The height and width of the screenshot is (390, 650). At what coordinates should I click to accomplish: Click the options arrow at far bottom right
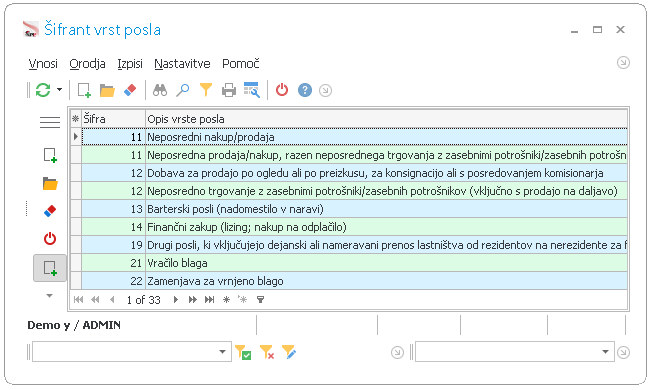coord(623,353)
